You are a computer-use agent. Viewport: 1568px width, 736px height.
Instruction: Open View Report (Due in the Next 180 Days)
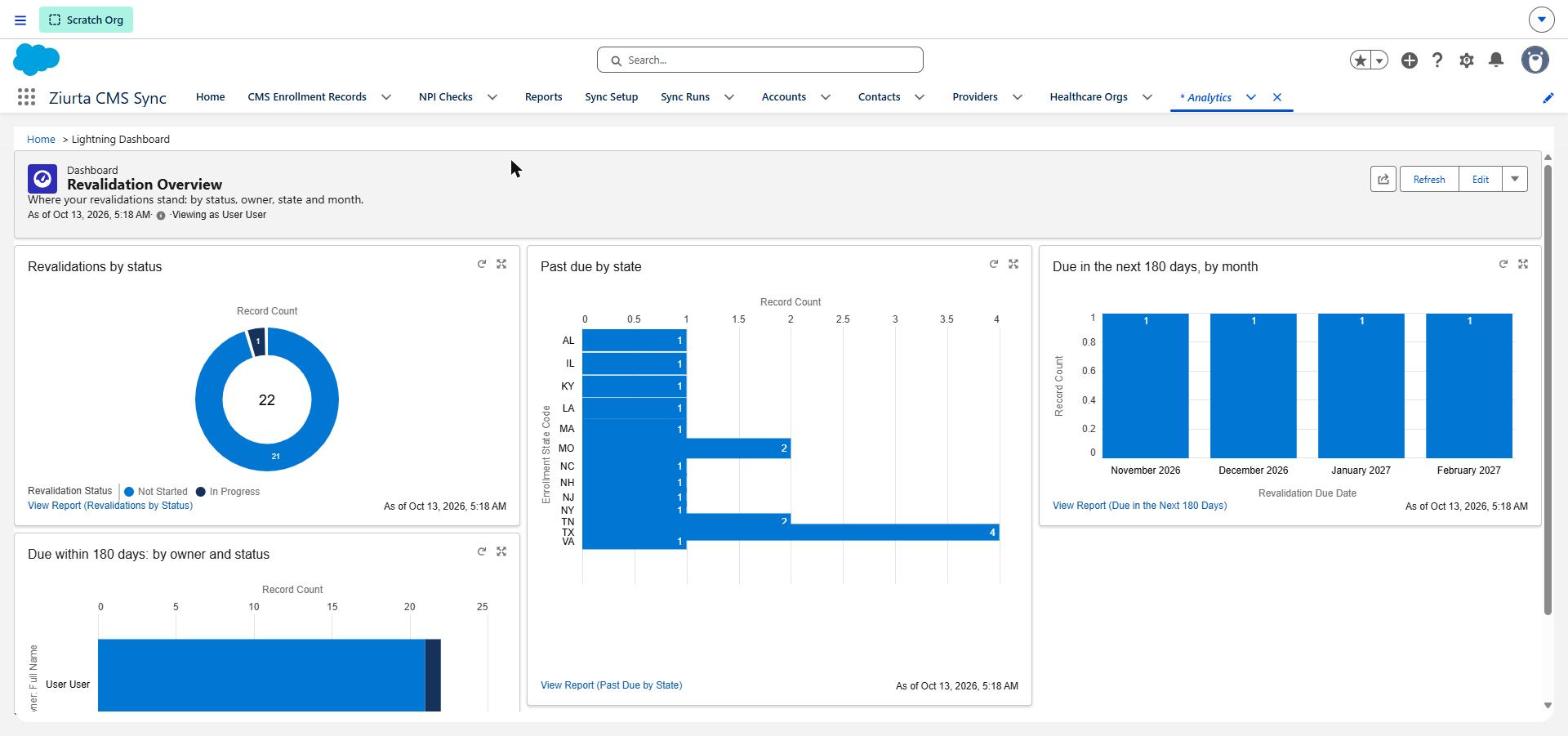pyautogui.click(x=1139, y=506)
